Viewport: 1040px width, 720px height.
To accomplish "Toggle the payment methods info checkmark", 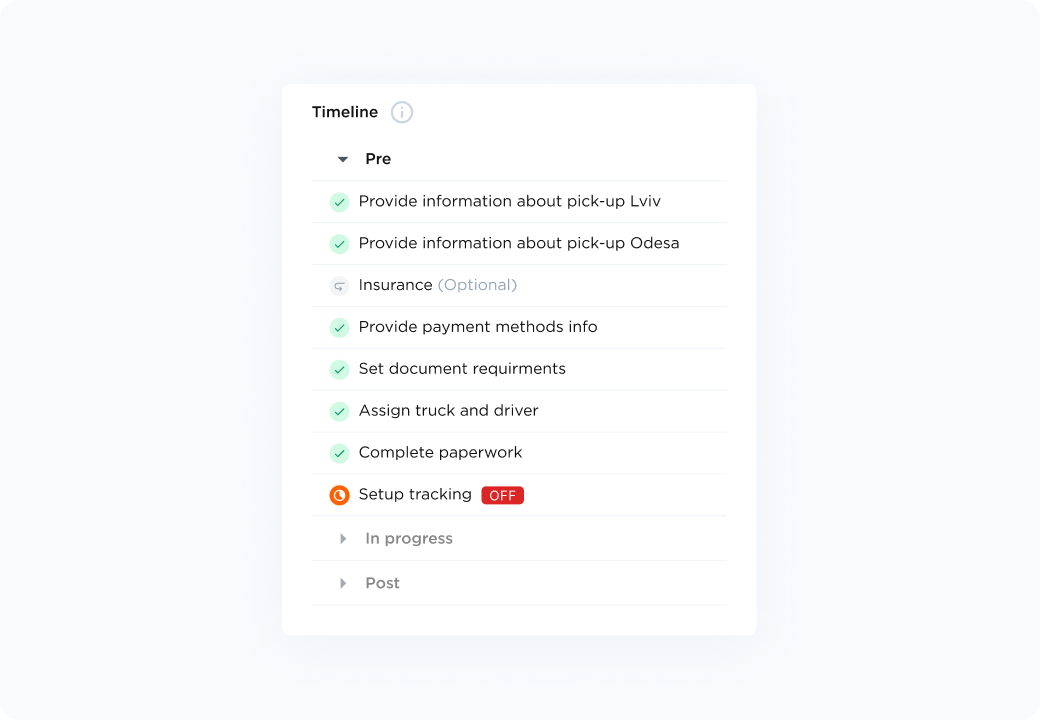I will [x=339, y=328].
